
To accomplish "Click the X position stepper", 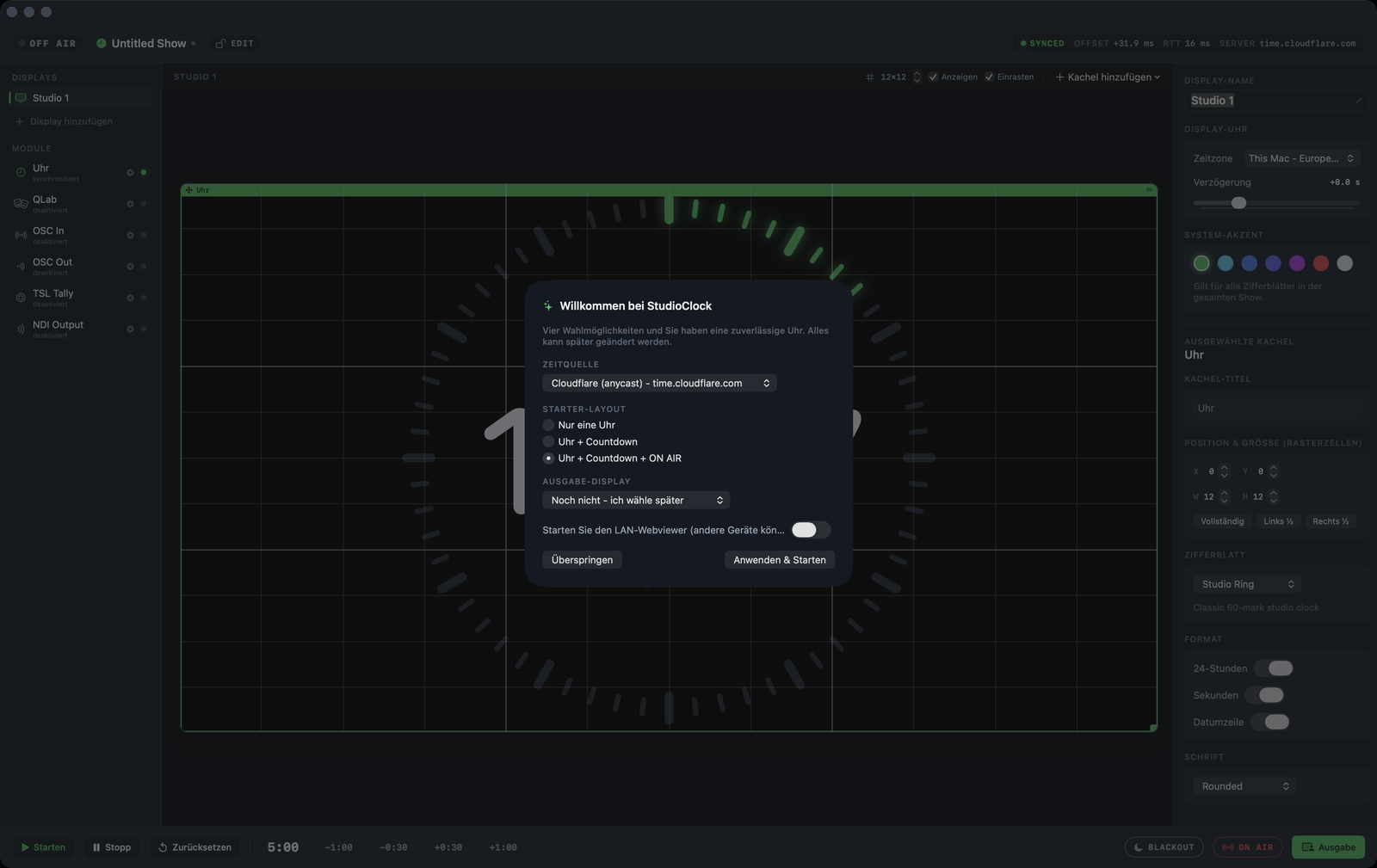I will coord(1225,471).
